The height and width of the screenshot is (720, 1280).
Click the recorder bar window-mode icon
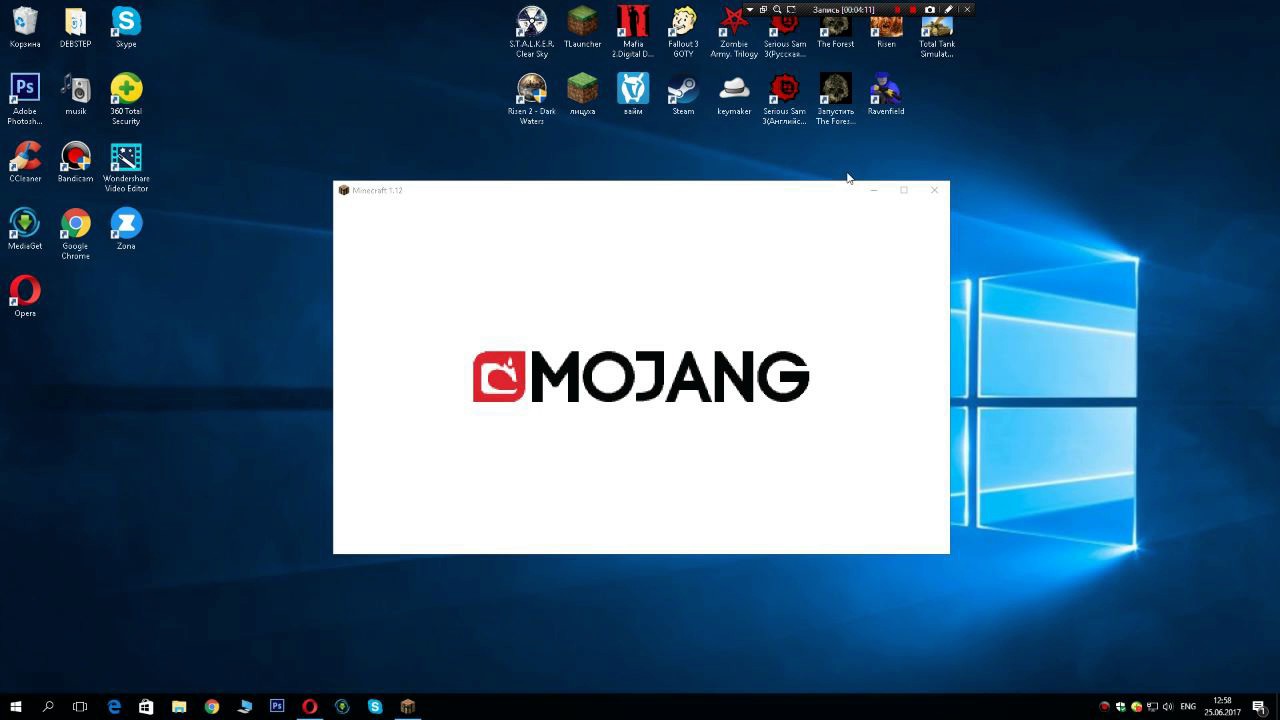(764, 10)
